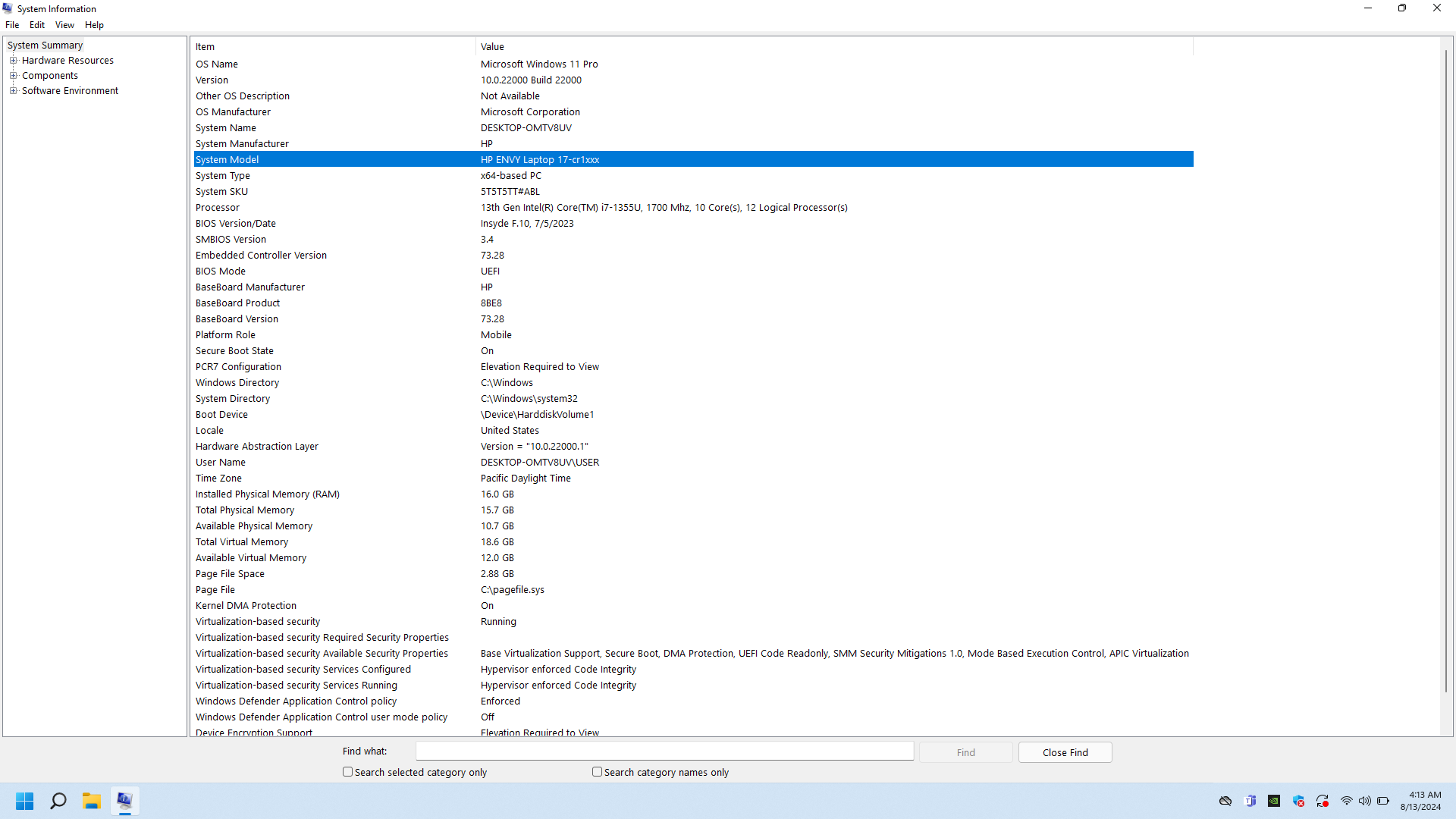Expand the Hardware Resources node
The image size is (1456, 819).
(13, 61)
